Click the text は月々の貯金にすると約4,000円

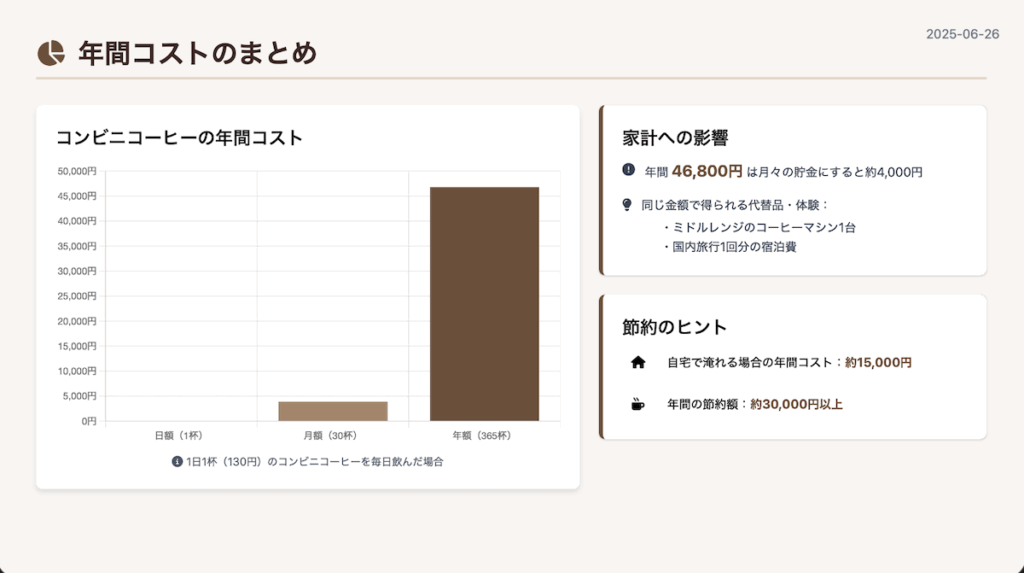point(834,172)
